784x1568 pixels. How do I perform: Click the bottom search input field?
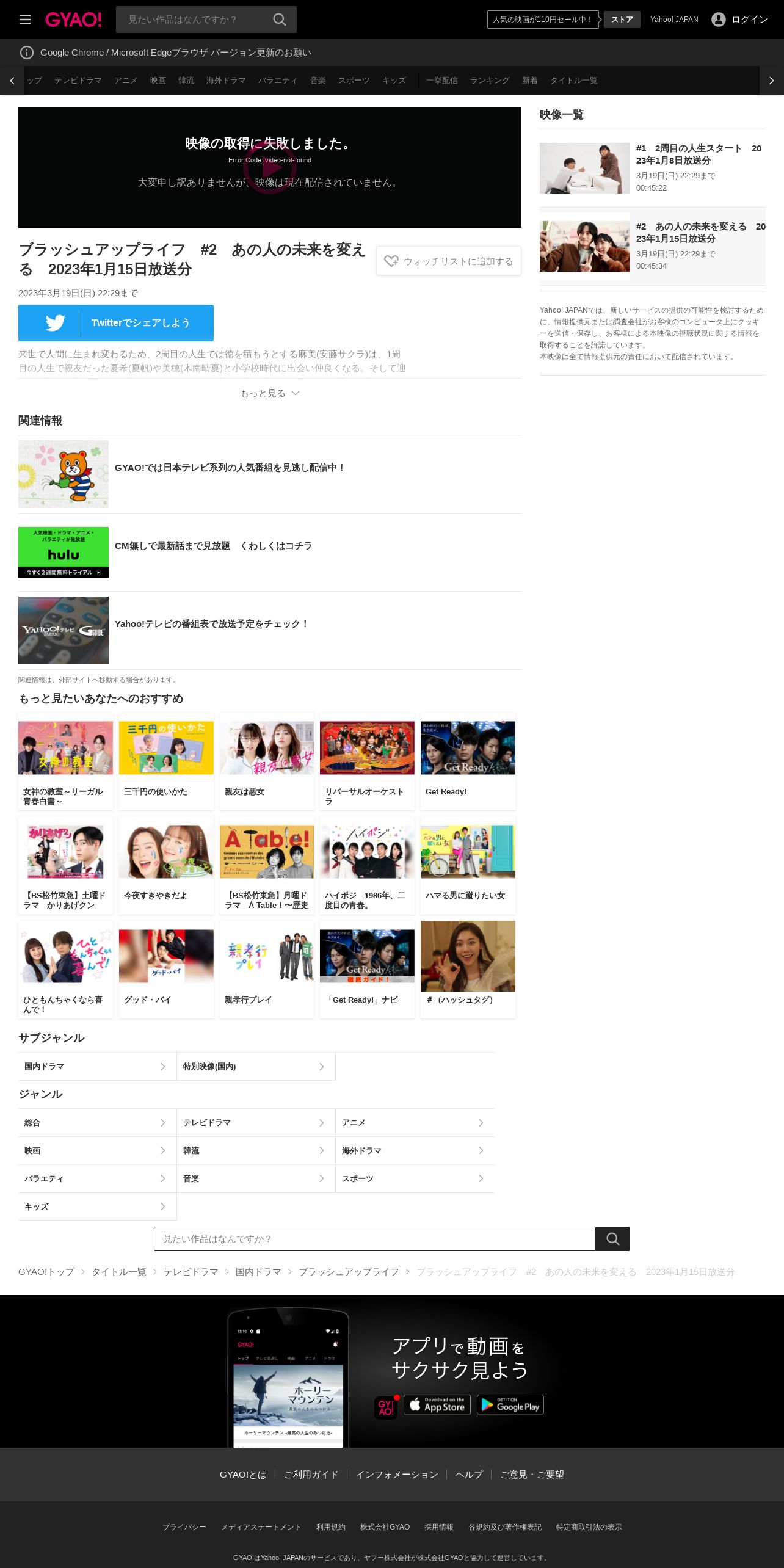pyautogui.click(x=375, y=1239)
